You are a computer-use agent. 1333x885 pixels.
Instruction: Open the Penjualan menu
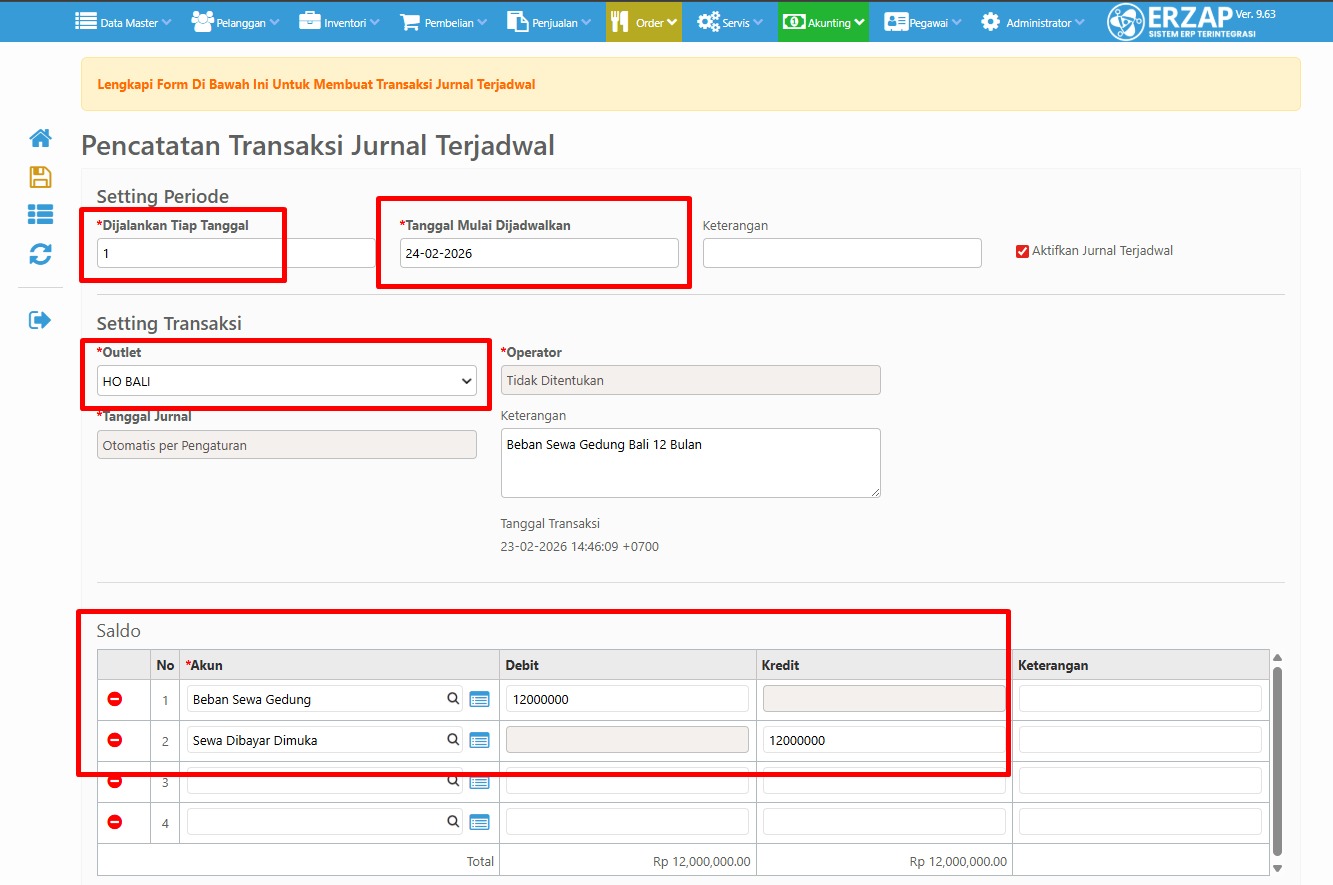[x=548, y=22]
